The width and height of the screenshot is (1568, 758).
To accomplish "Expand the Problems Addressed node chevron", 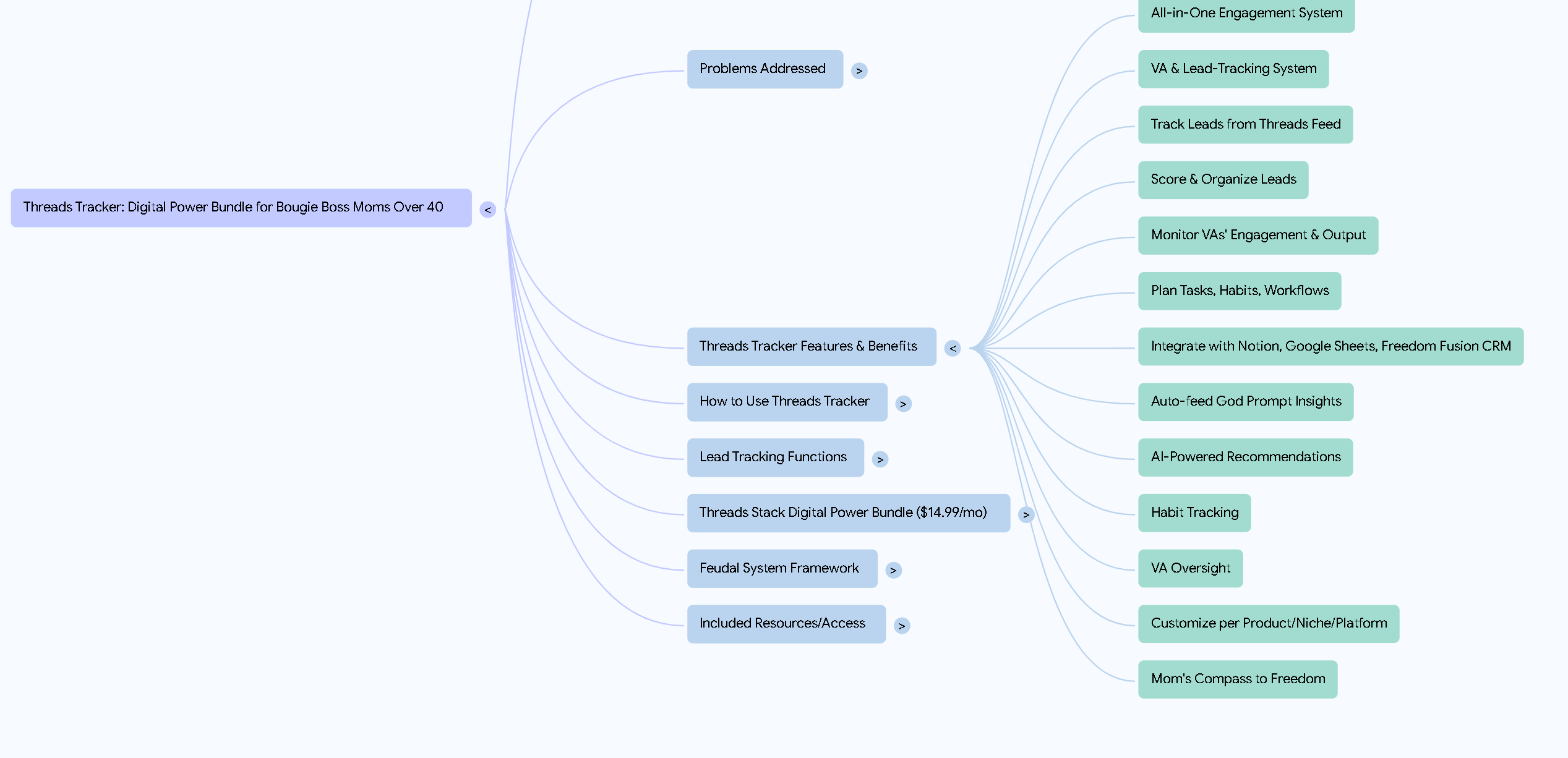I will (859, 70).
